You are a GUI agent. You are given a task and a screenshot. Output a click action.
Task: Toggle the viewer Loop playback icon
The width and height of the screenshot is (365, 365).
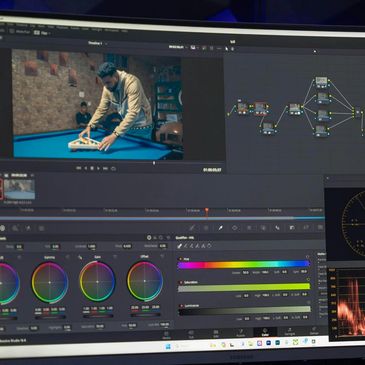(x=113, y=169)
